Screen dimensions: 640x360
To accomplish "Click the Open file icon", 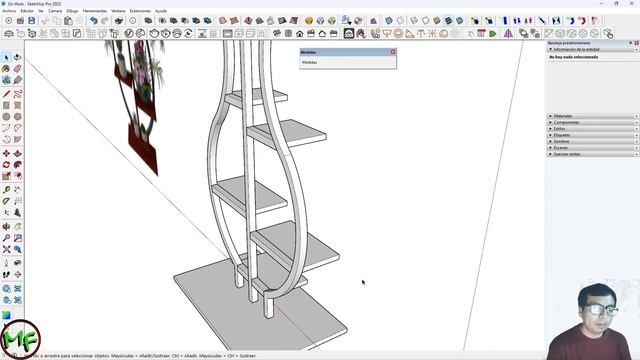I will point(20,20).
